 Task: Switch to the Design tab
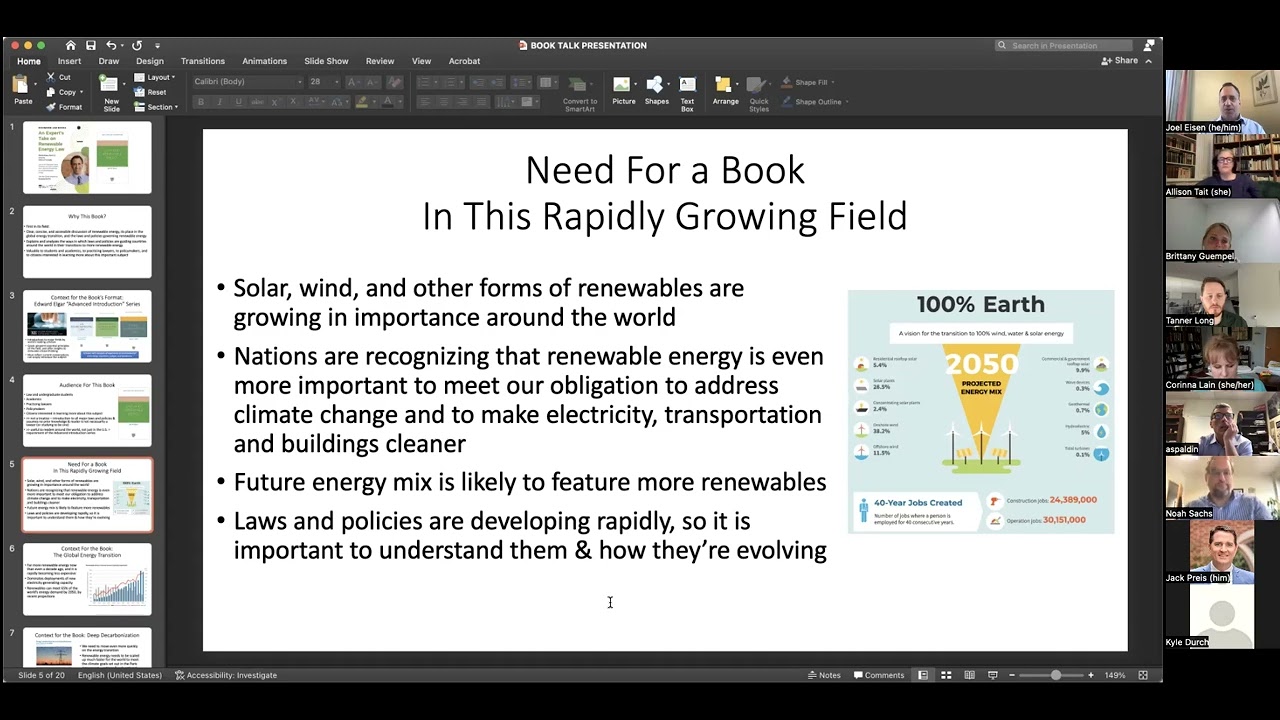150,61
